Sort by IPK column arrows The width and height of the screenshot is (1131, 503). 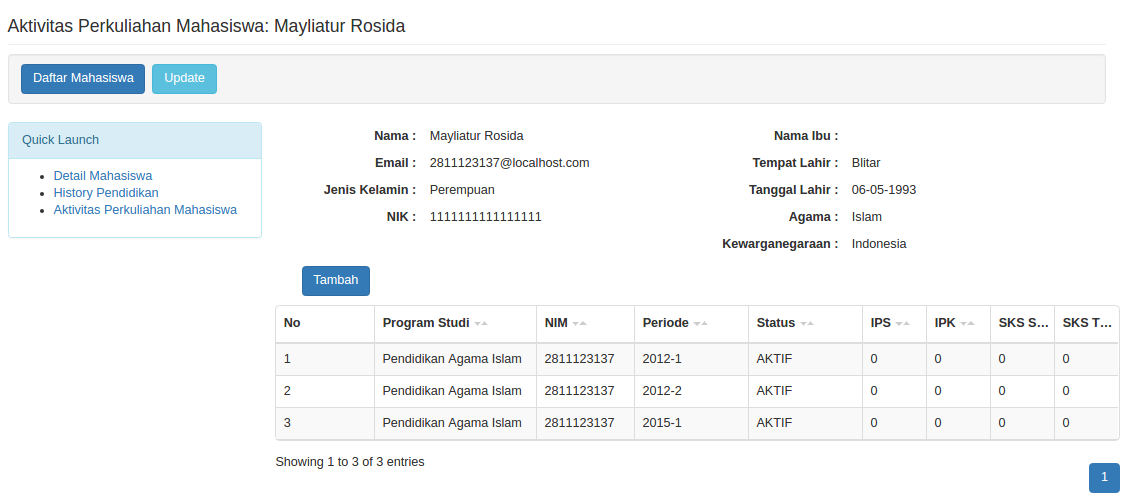coord(967,323)
